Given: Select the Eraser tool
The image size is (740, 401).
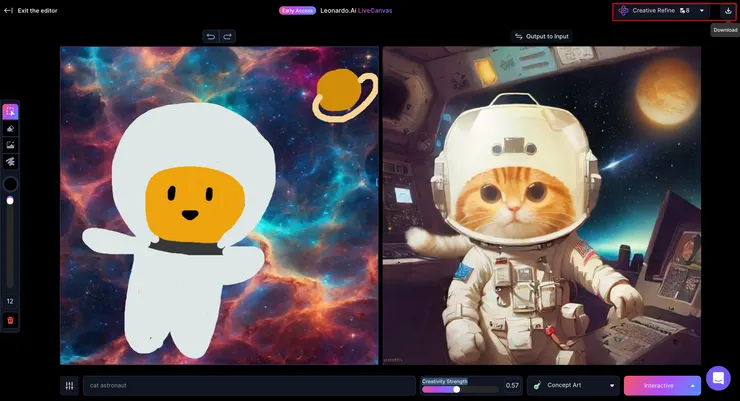Looking at the screenshot, I should pyautogui.click(x=10, y=128).
